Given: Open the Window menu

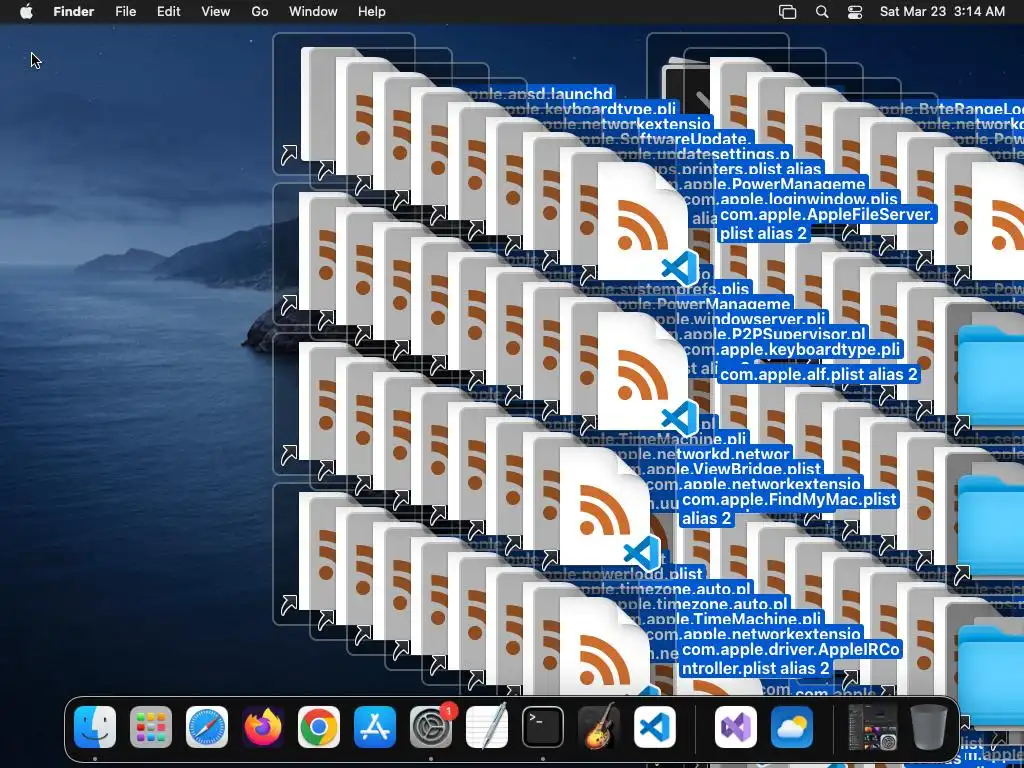Looking at the screenshot, I should (x=313, y=11).
